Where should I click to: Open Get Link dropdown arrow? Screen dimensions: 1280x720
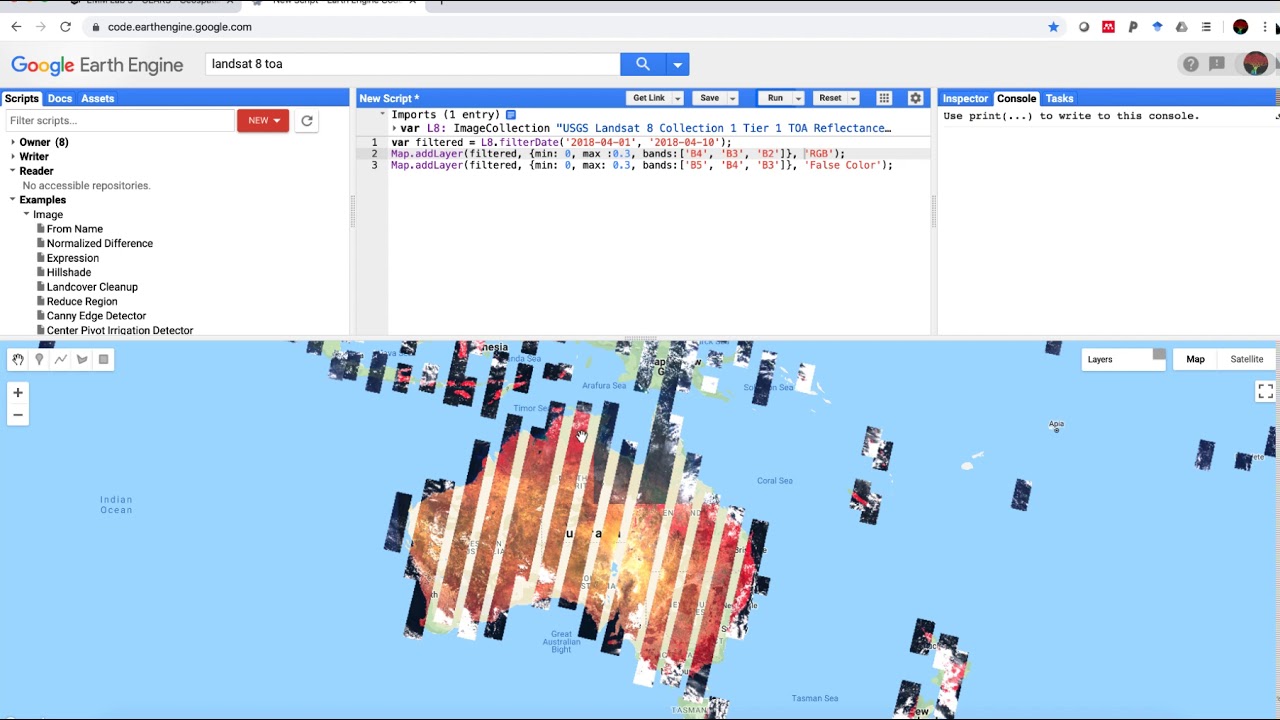[x=677, y=98]
